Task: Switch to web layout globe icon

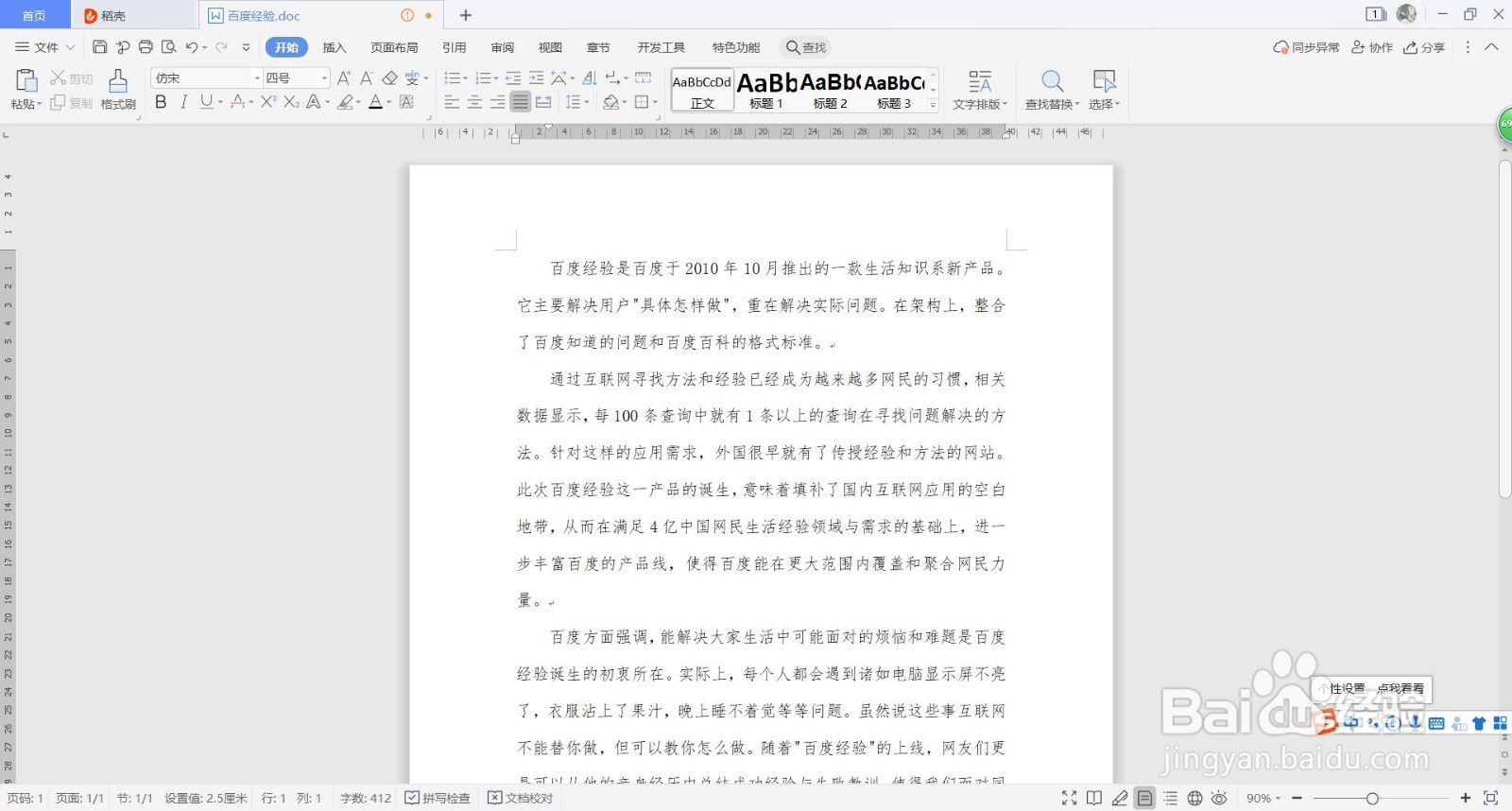Action: coord(1194,798)
